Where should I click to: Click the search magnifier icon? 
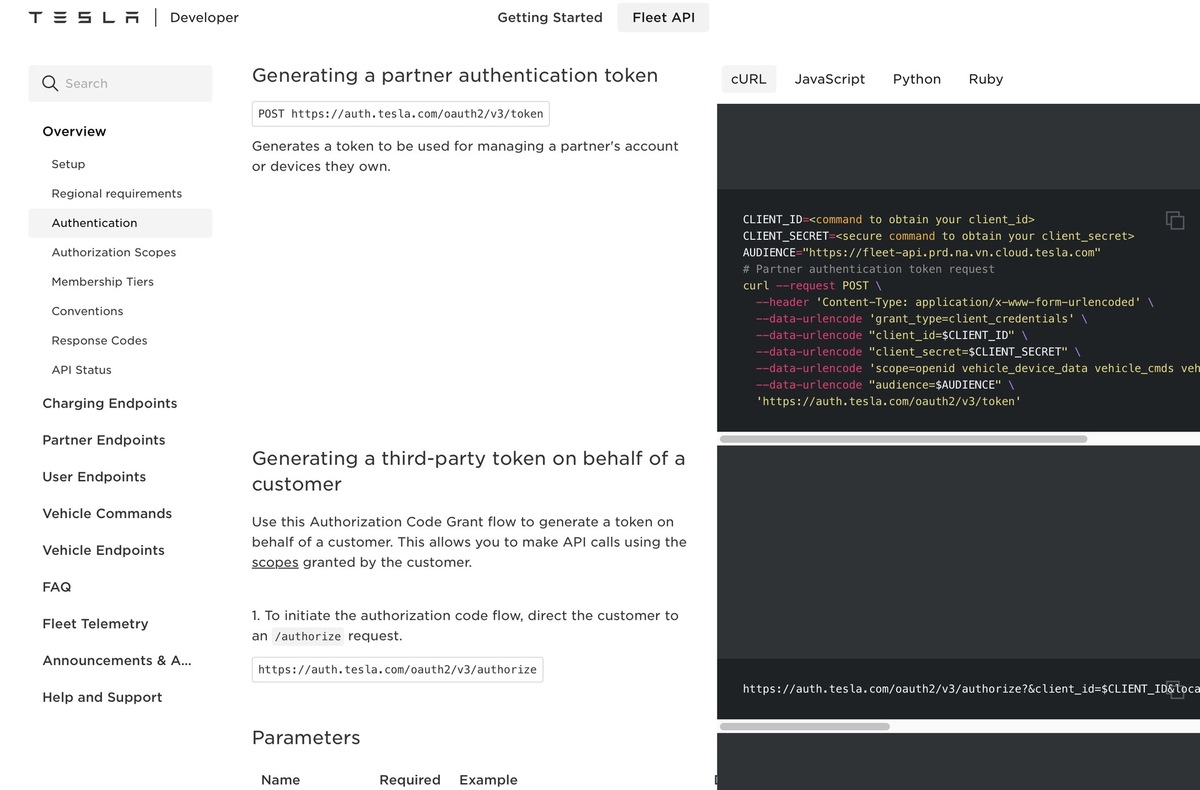[50, 83]
